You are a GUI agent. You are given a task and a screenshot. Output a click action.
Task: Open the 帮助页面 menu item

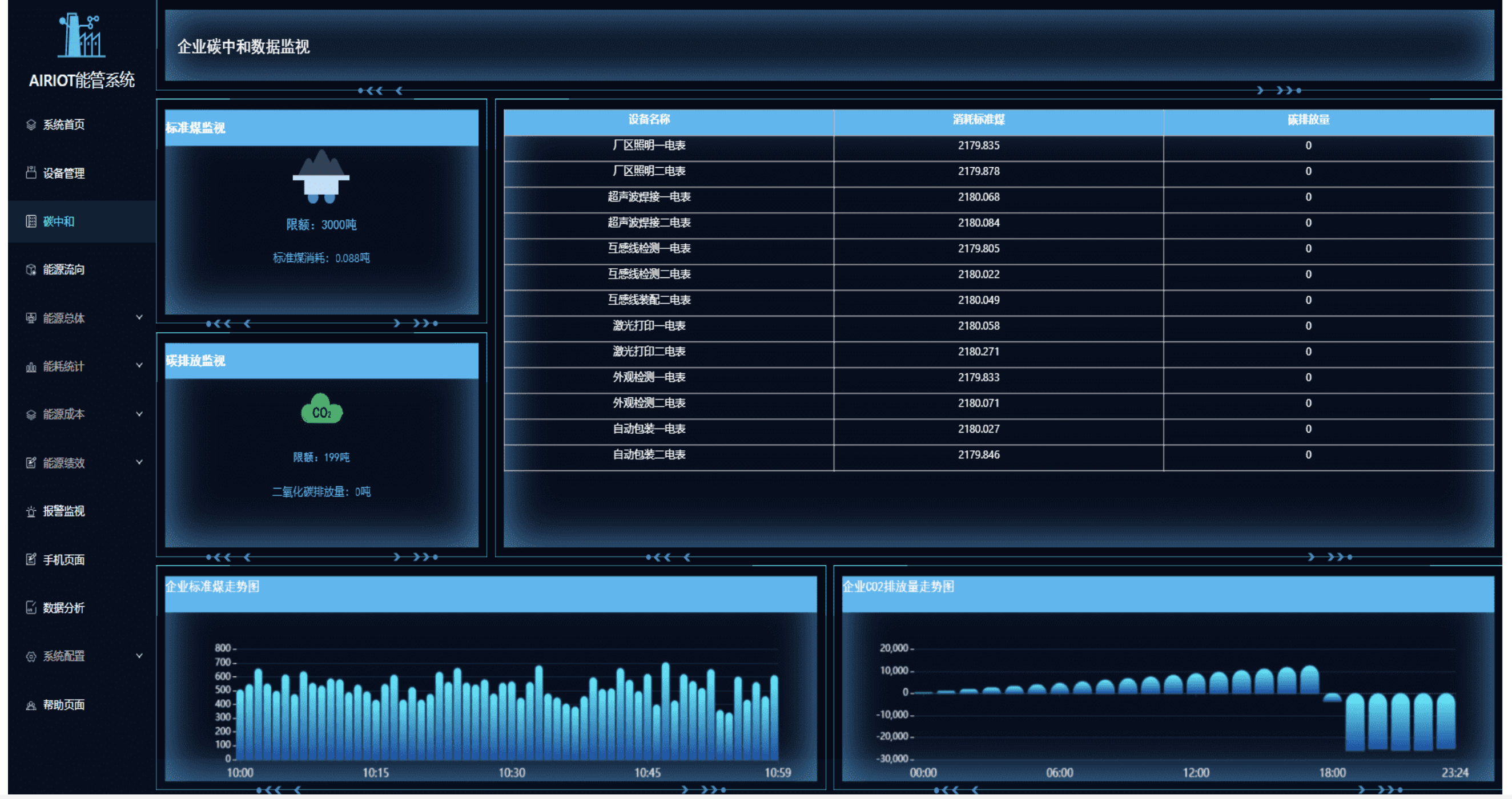click(x=82, y=705)
